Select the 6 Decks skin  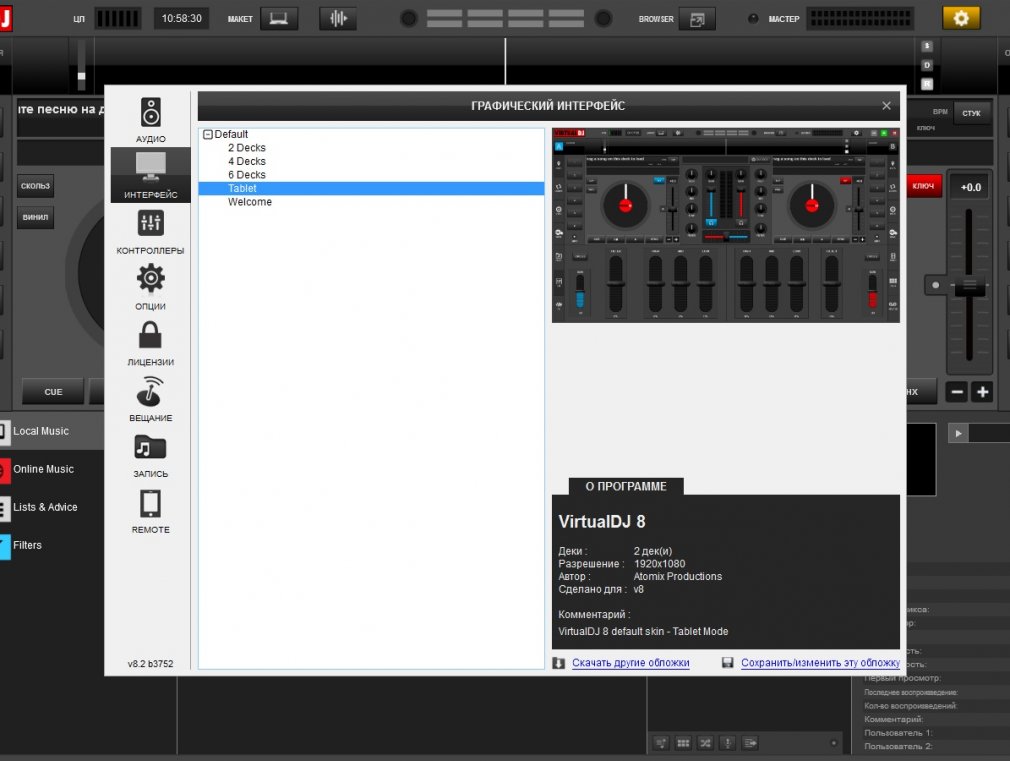tap(247, 175)
